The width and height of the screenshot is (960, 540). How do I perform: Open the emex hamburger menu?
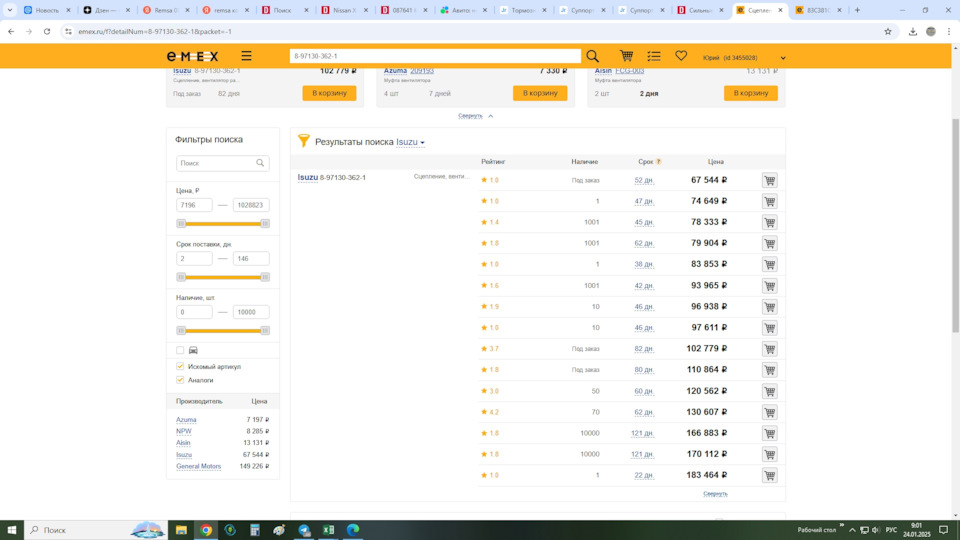246,56
